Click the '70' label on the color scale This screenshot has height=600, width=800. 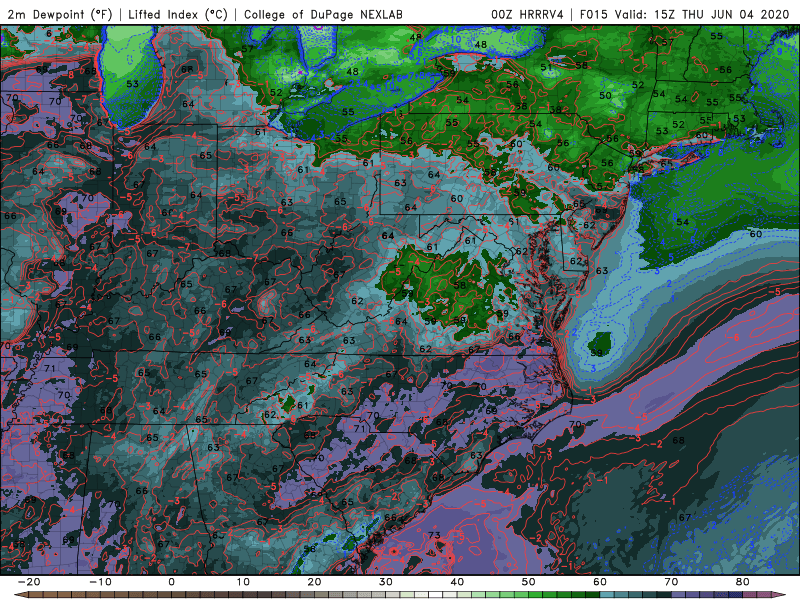(671, 582)
